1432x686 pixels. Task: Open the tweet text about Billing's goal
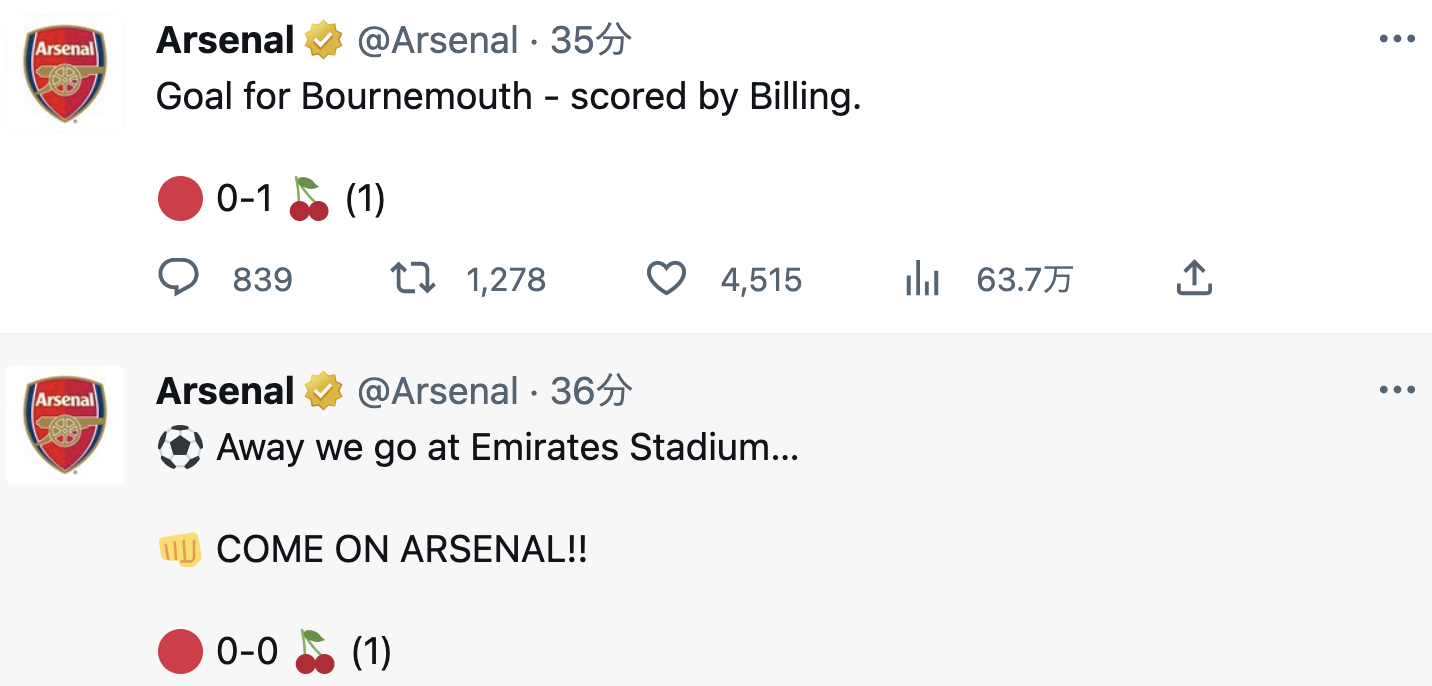point(508,97)
